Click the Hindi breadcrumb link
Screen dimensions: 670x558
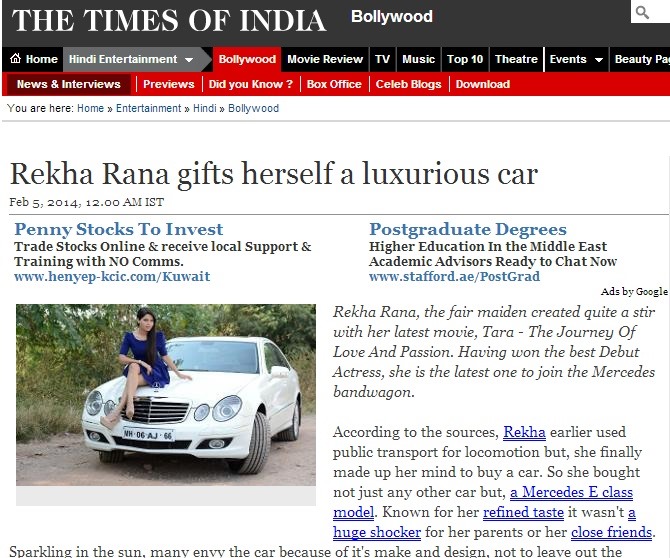[x=205, y=108]
